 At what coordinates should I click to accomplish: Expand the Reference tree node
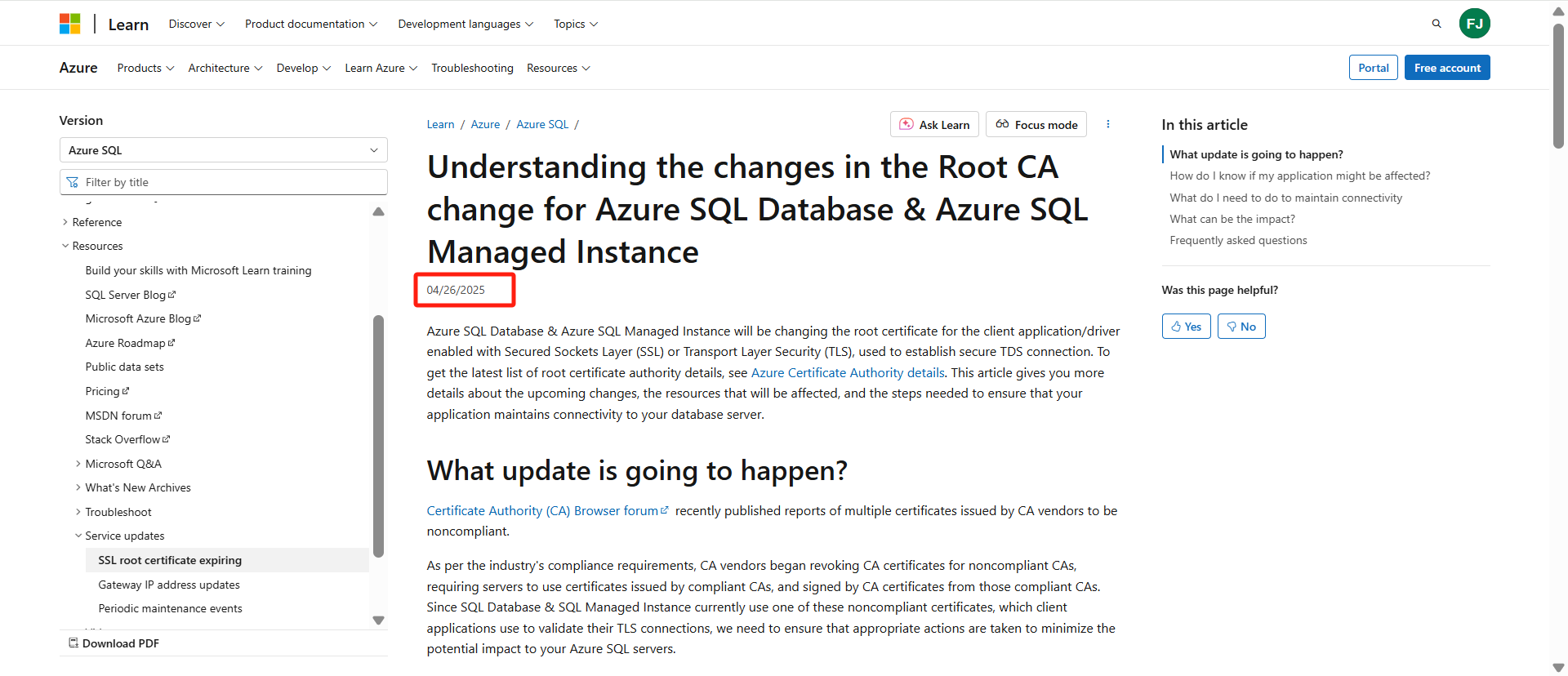pyautogui.click(x=91, y=222)
